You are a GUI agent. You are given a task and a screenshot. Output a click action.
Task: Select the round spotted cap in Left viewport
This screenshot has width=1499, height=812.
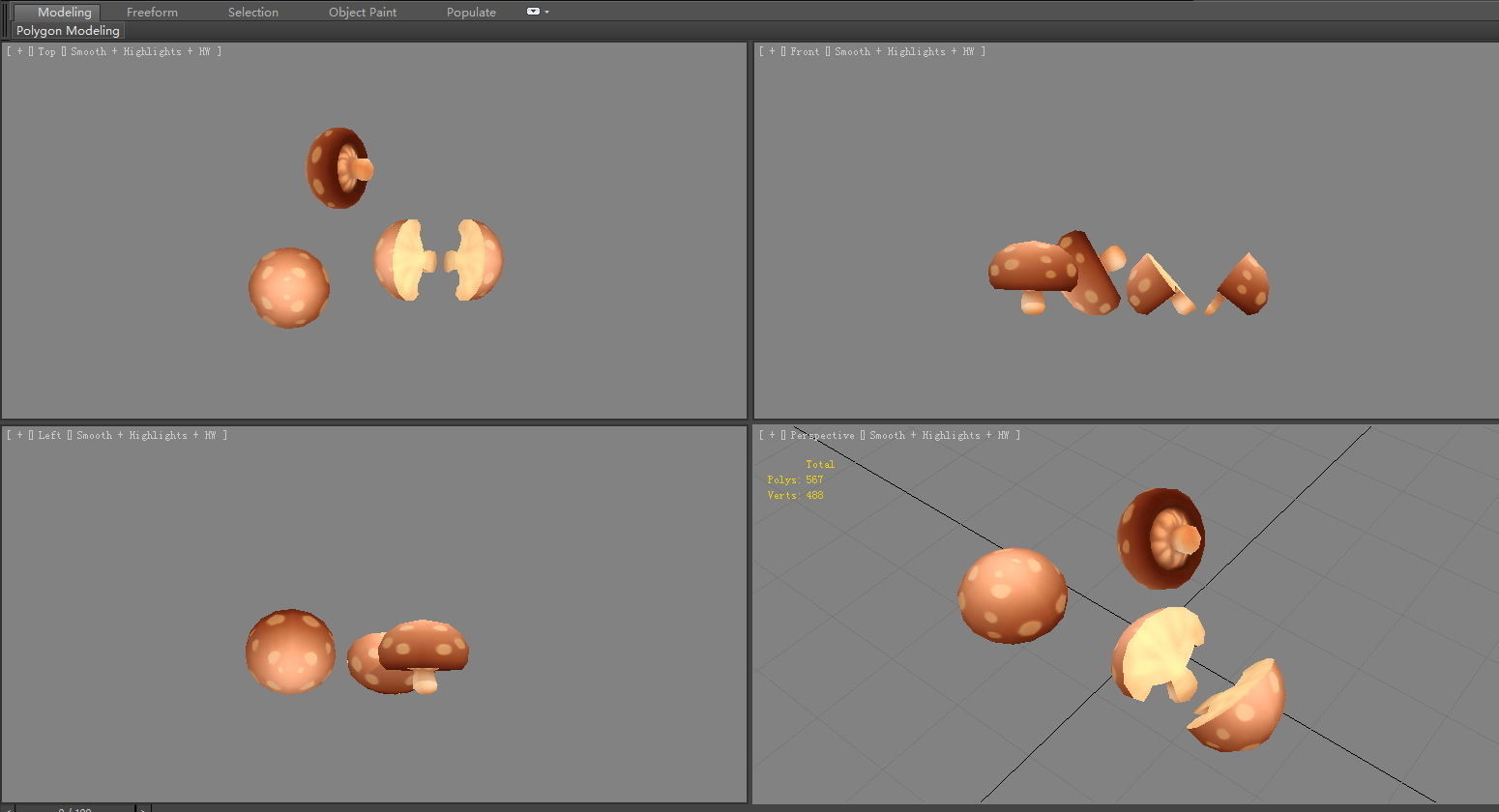click(x=290, y=652)
